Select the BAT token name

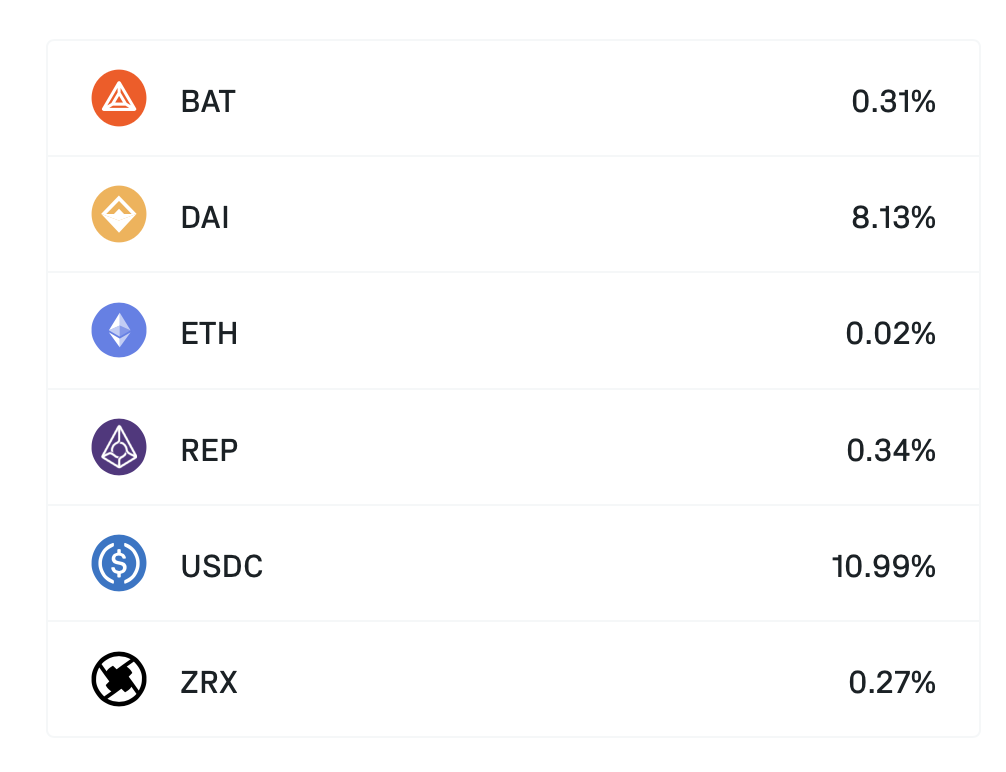[x=209, y=101]
